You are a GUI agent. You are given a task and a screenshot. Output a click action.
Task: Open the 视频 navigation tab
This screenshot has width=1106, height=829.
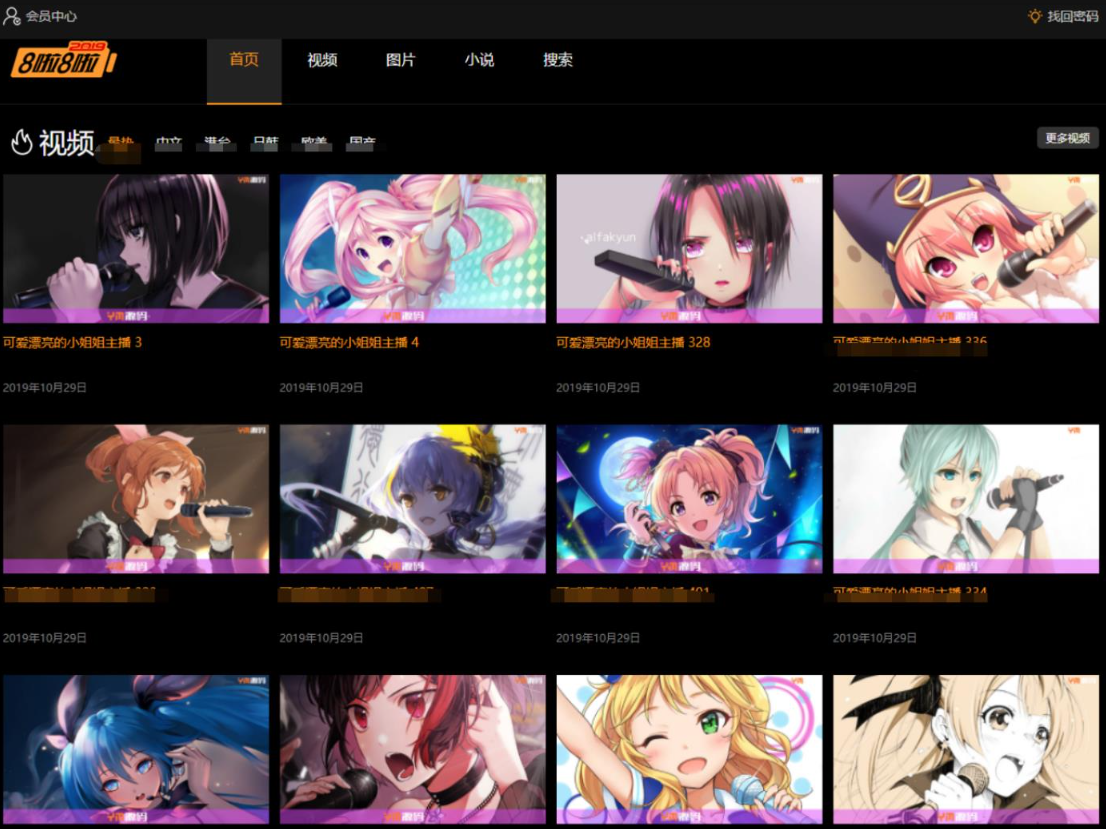(x=322, y=60)
